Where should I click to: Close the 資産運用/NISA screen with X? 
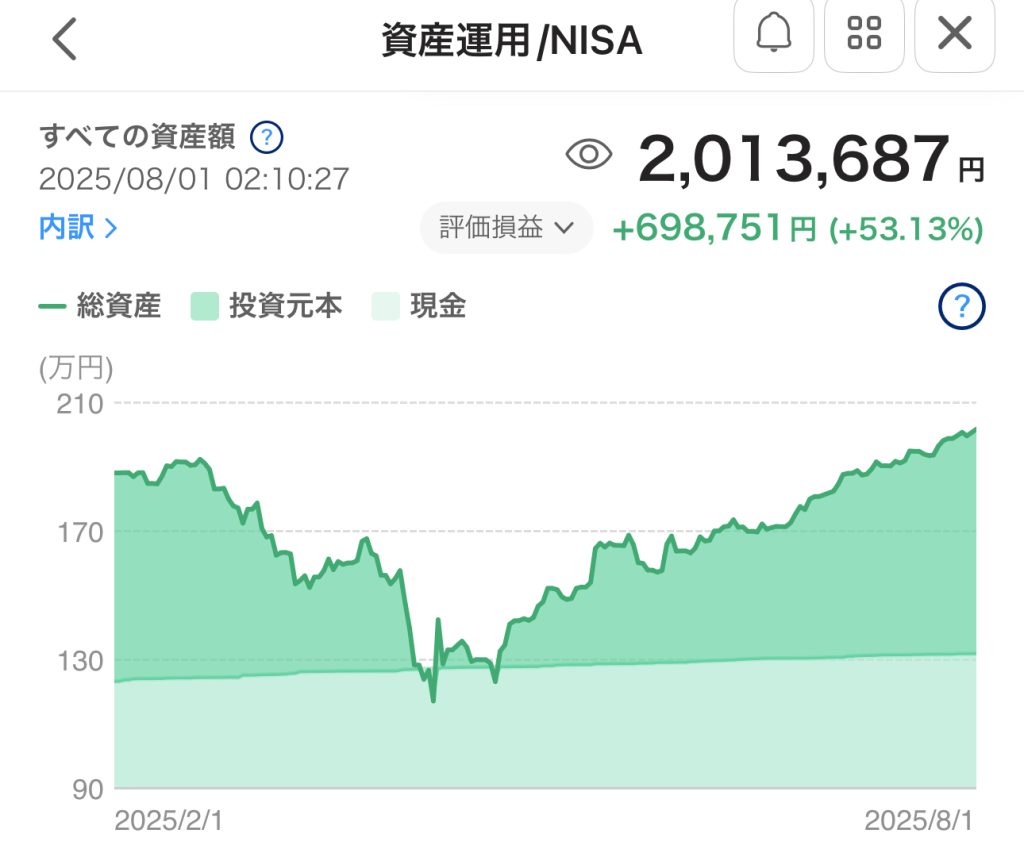click(x=955, y=34)
